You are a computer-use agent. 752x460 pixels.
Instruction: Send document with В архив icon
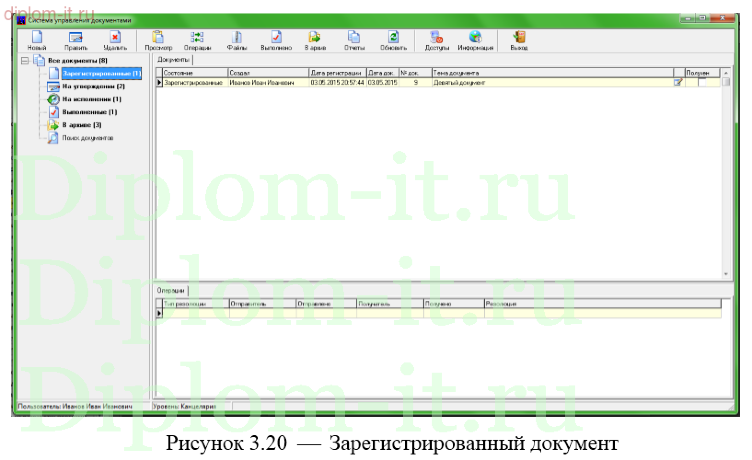click(x=315, y=40)
